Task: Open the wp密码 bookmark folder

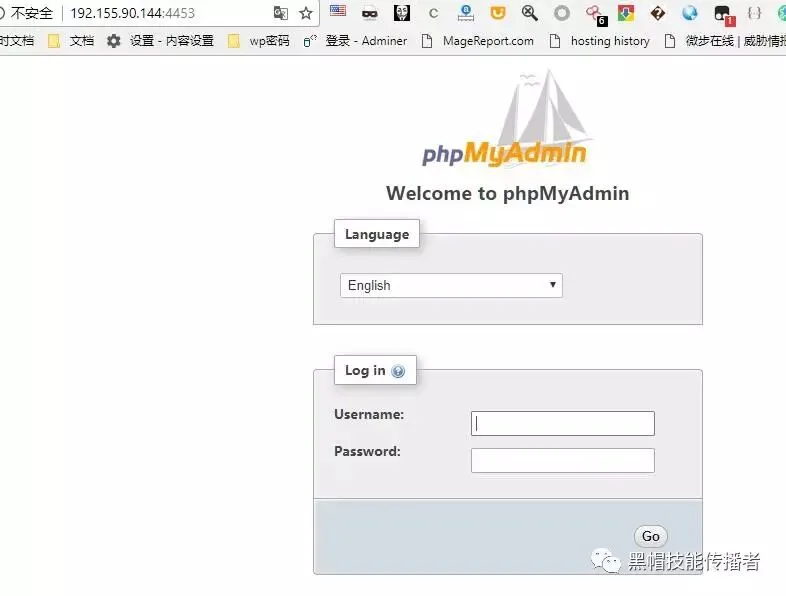Action: [259, 41]
